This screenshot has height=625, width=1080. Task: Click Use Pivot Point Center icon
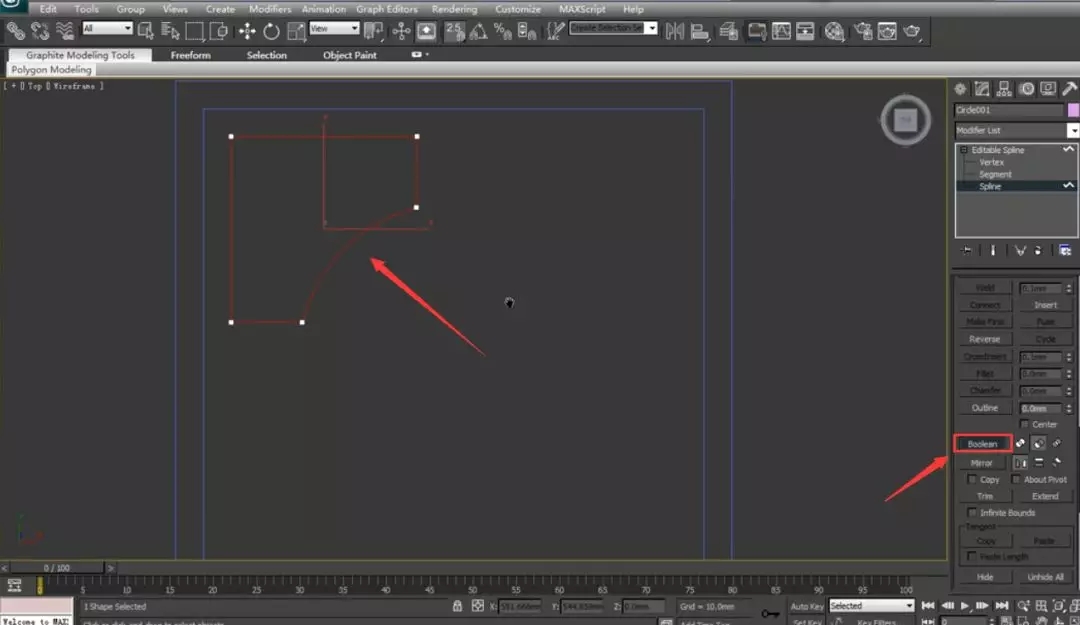pyautogui.click(x=373, y=31)
